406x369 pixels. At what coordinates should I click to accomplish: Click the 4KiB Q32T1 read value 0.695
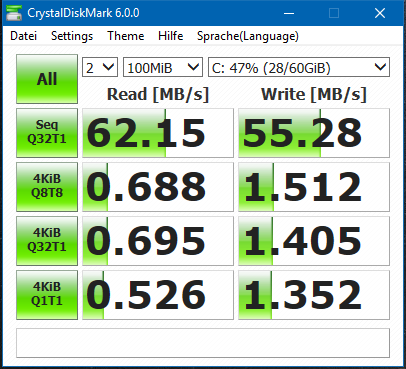[x=158, y=241]
